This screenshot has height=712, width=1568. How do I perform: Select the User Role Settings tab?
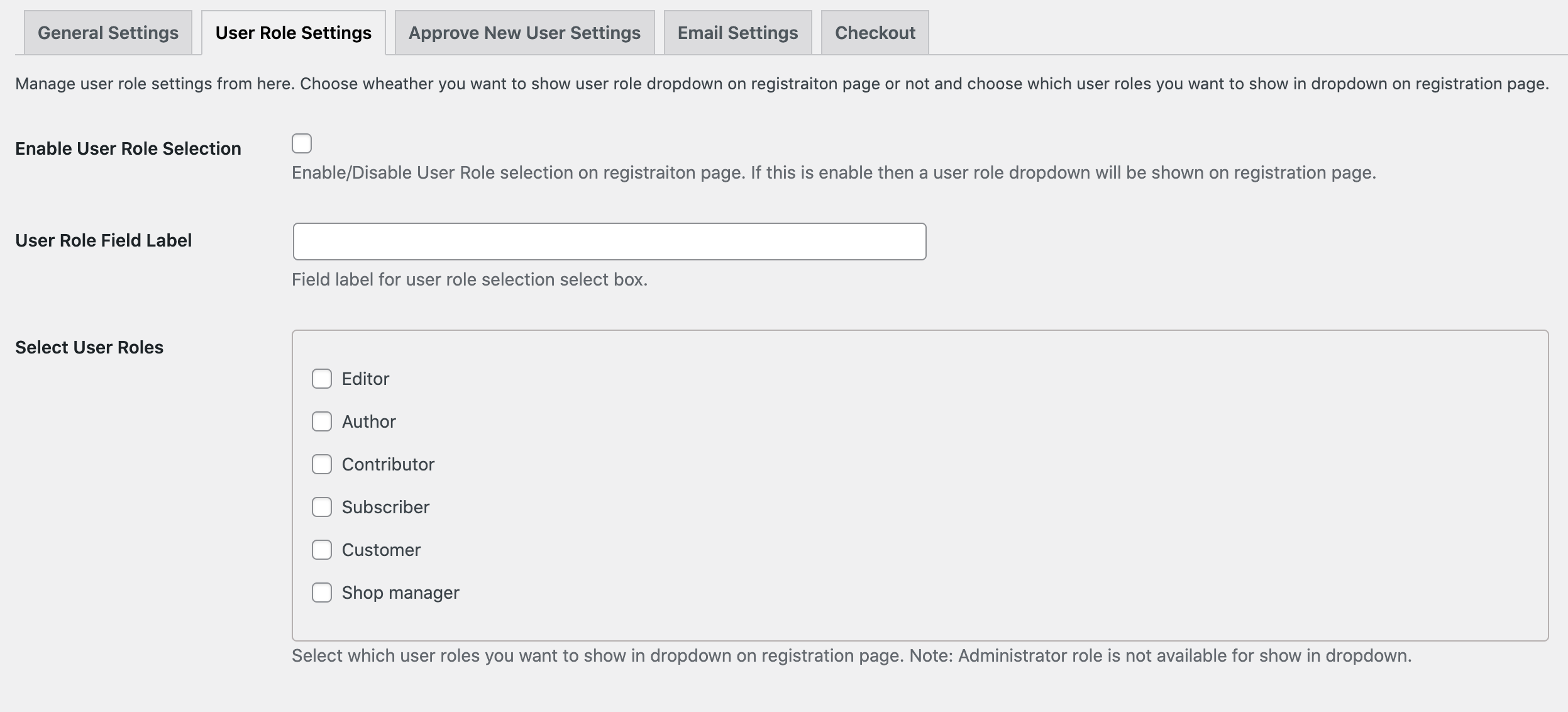coord(294,32)
